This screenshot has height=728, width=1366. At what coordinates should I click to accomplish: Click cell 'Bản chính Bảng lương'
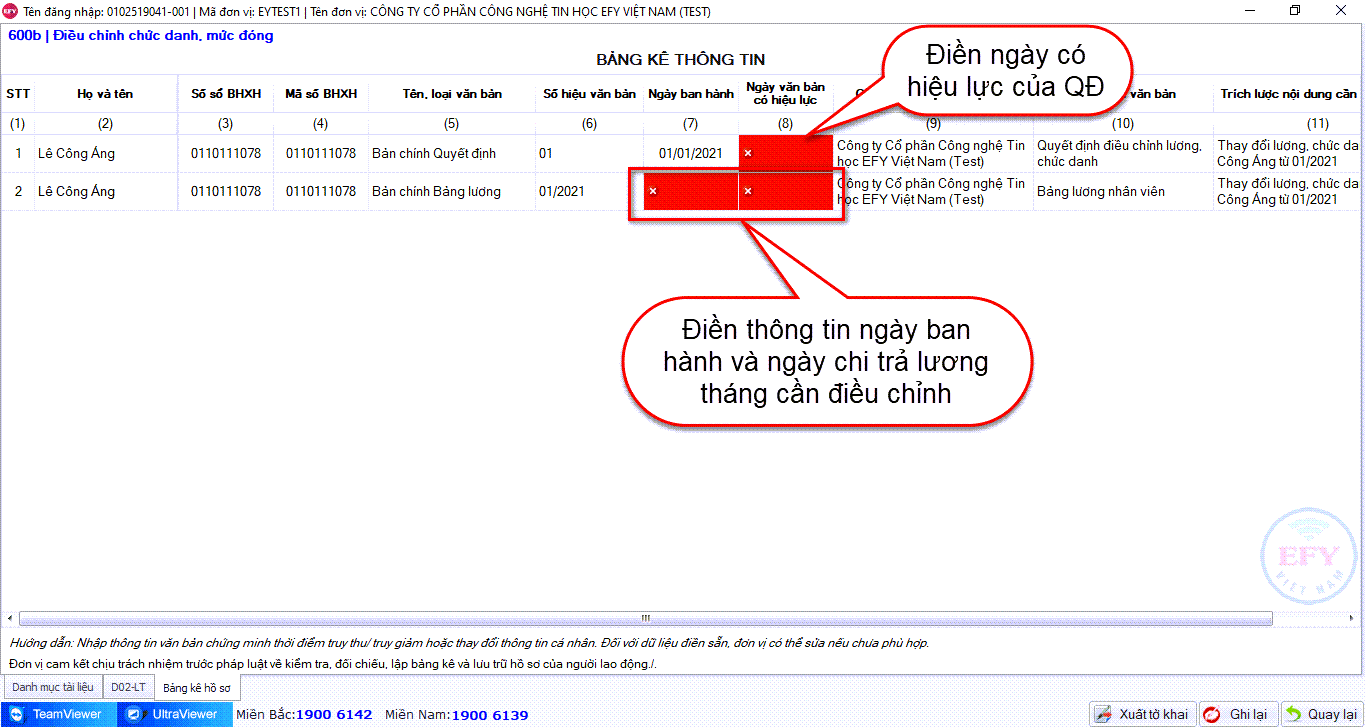coord(452,191)
